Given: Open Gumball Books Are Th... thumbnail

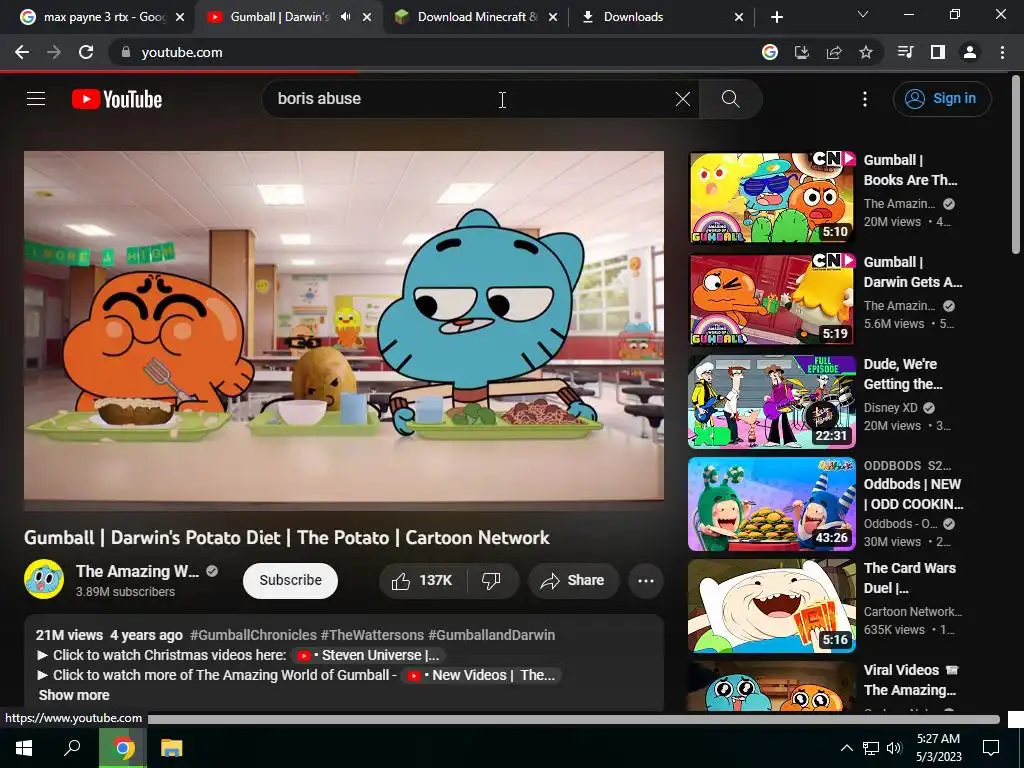Looking at the screenshot, I should 772,198.
